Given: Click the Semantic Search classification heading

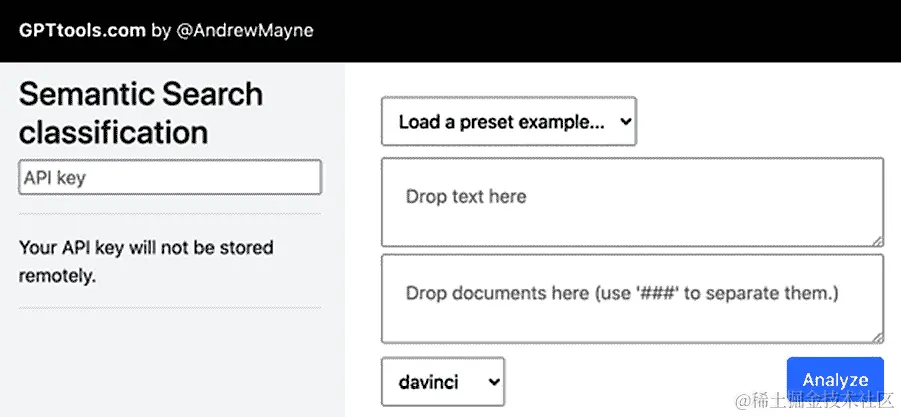Looking at the screenshot, I should pos(141,113).
